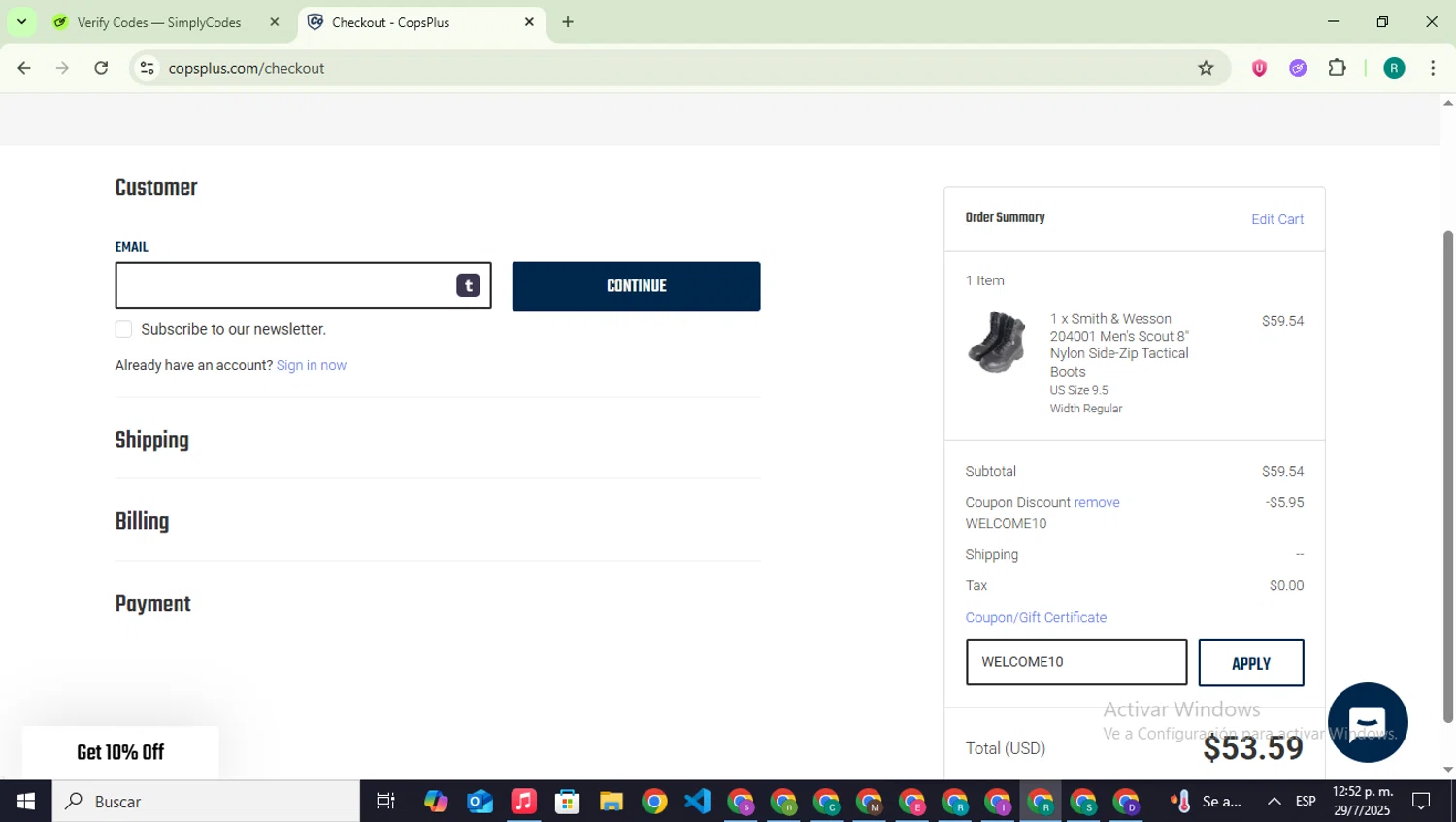1456x822 pixels.
Task: Click the Windows search box Buscar
Action: pyautogui.click(x=206, y=802)
